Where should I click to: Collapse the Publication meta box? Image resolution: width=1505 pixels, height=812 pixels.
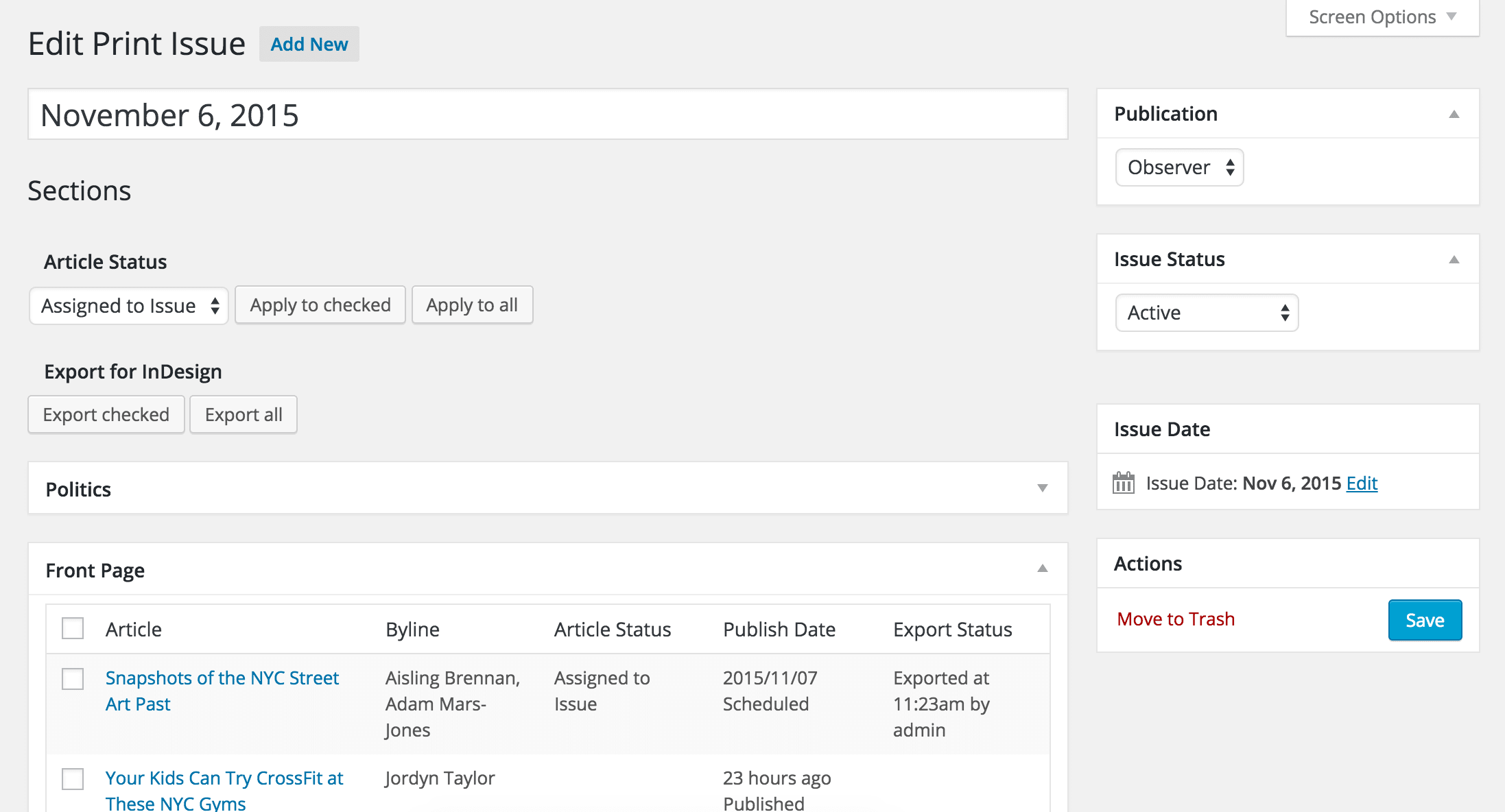1454,114
